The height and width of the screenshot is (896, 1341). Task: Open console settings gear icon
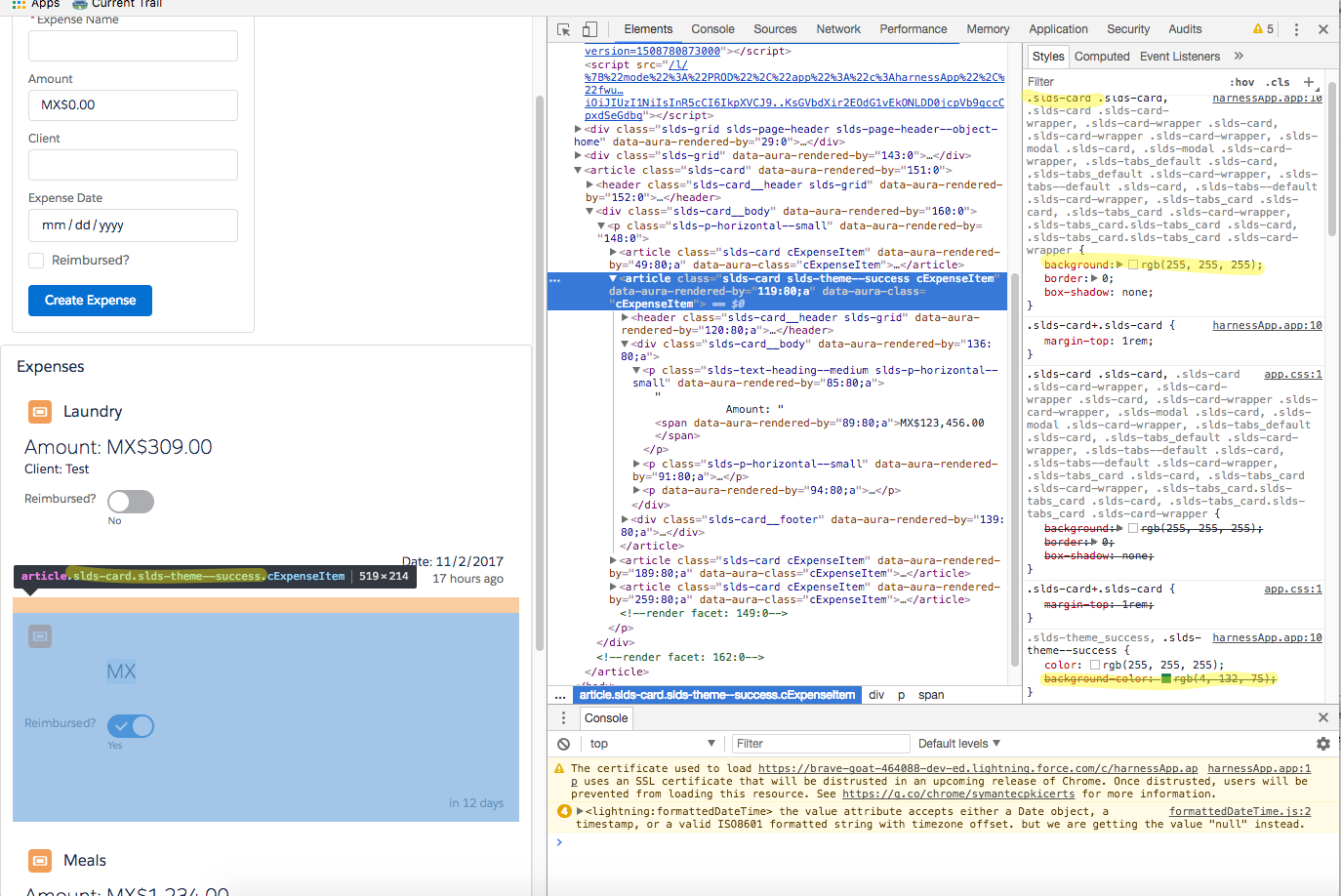point(1322,744)
